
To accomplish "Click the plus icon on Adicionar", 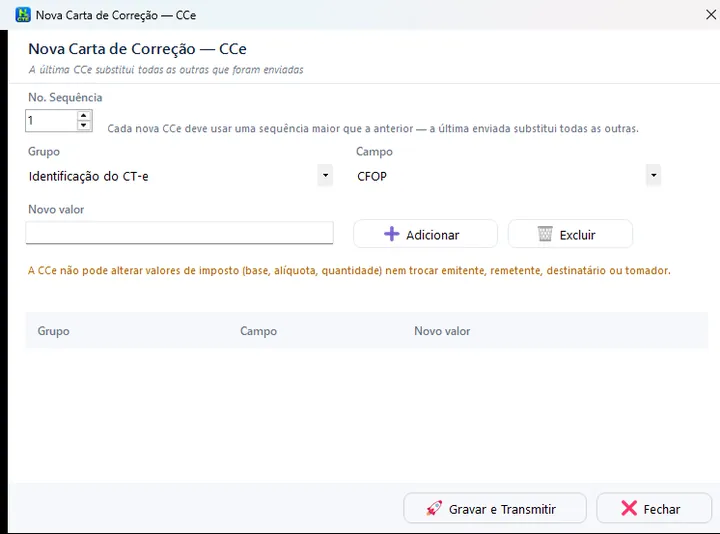I will (392, 234).
